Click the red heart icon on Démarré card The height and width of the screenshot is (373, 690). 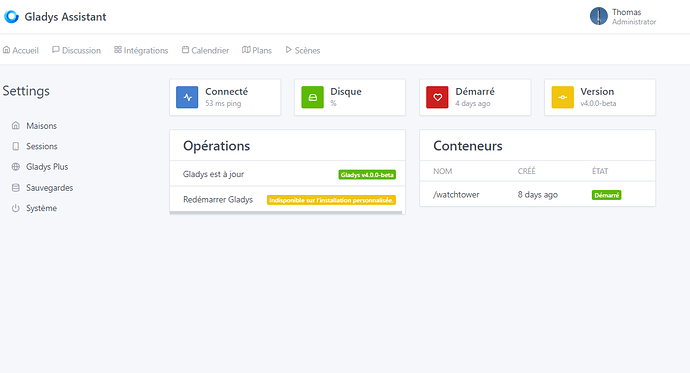pos(437,97)
